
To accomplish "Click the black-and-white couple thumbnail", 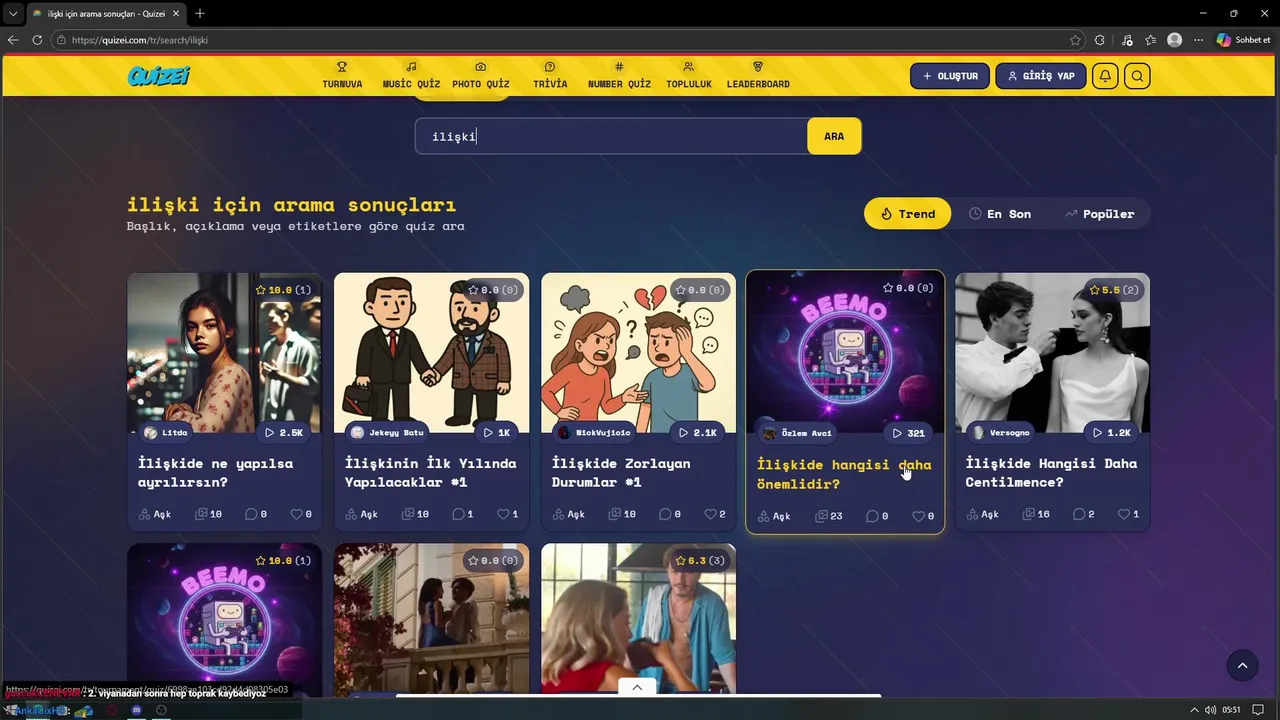I will [1052, 352].
